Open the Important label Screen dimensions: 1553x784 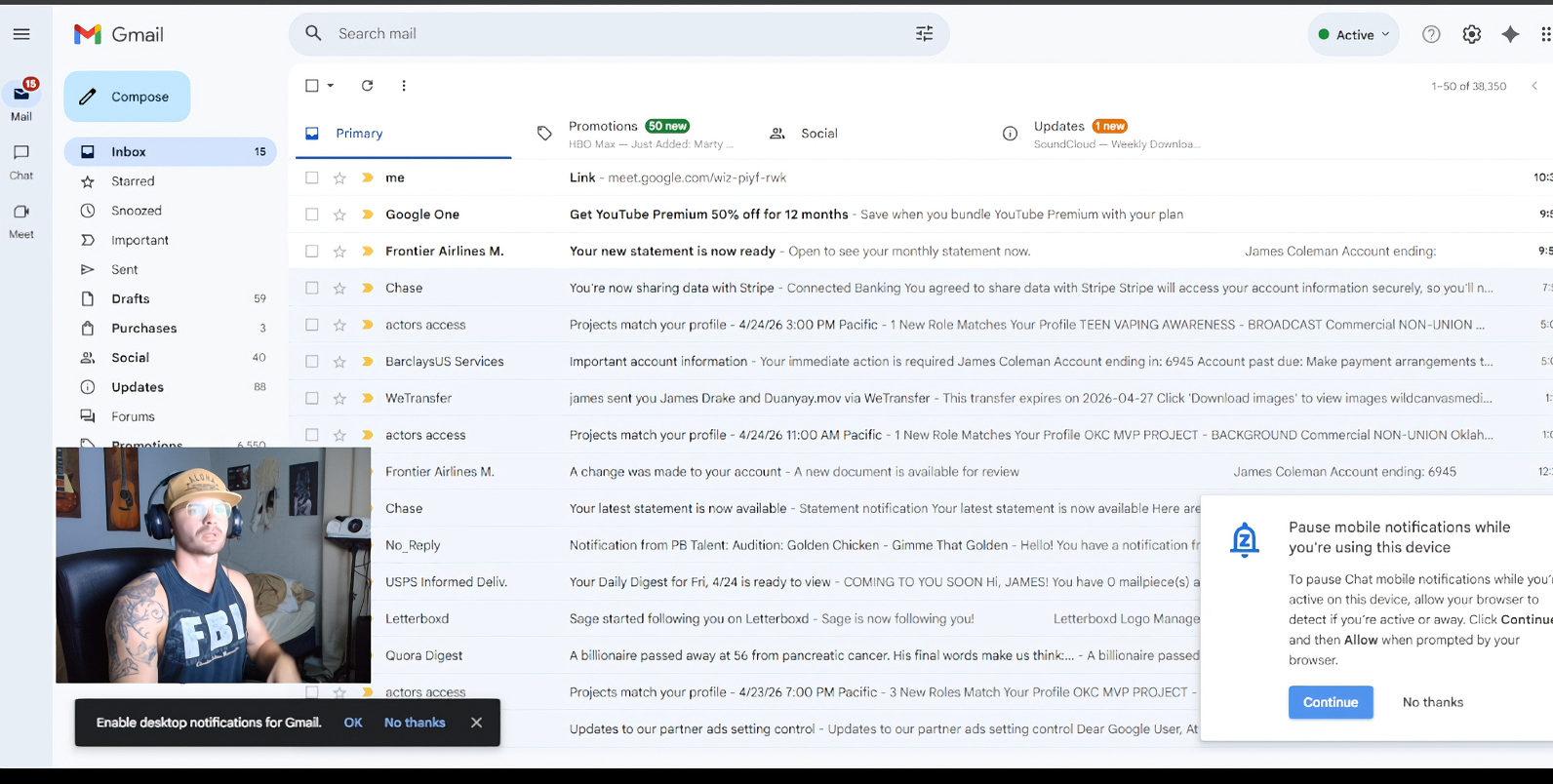click(171, 240)
